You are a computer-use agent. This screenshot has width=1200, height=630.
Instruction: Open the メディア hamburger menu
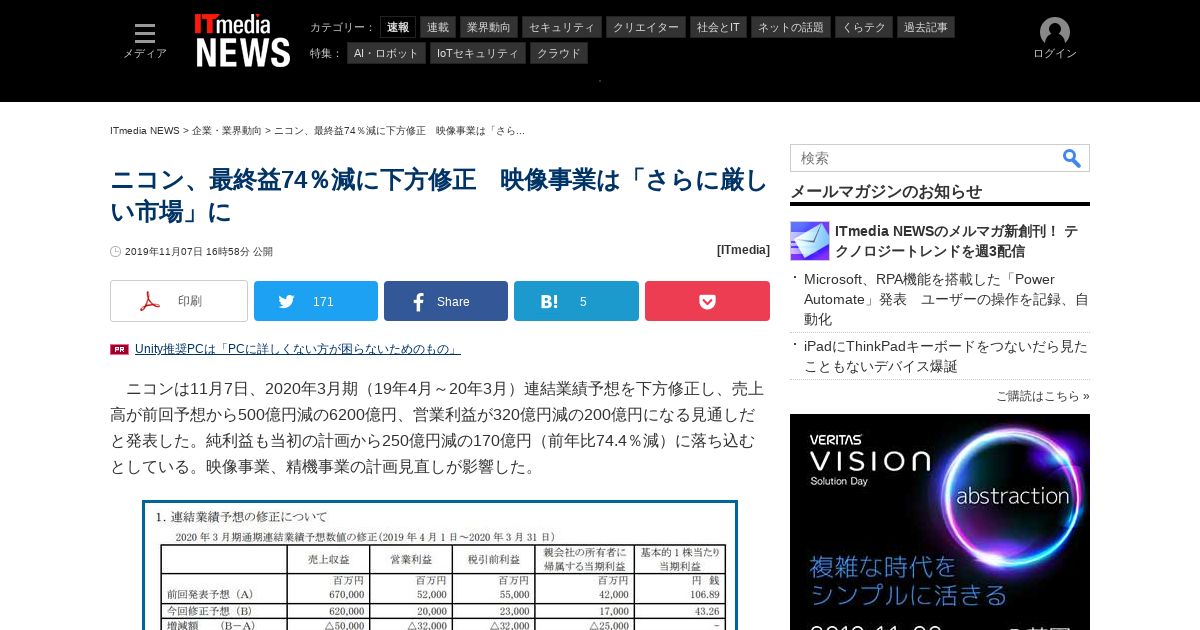(145, 41)
